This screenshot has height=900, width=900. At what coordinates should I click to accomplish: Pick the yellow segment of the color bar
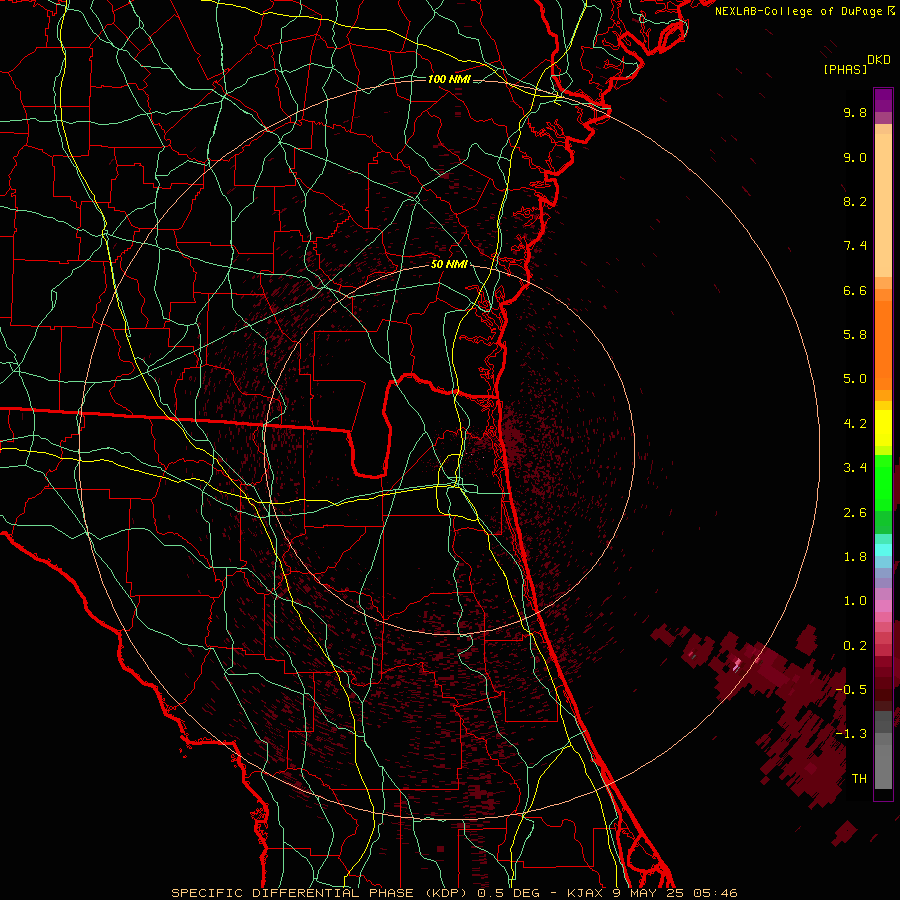883,428
